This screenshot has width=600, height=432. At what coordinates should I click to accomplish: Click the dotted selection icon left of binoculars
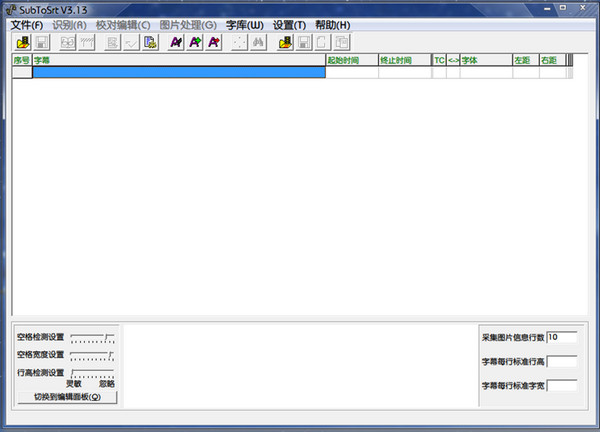(239, 43)
